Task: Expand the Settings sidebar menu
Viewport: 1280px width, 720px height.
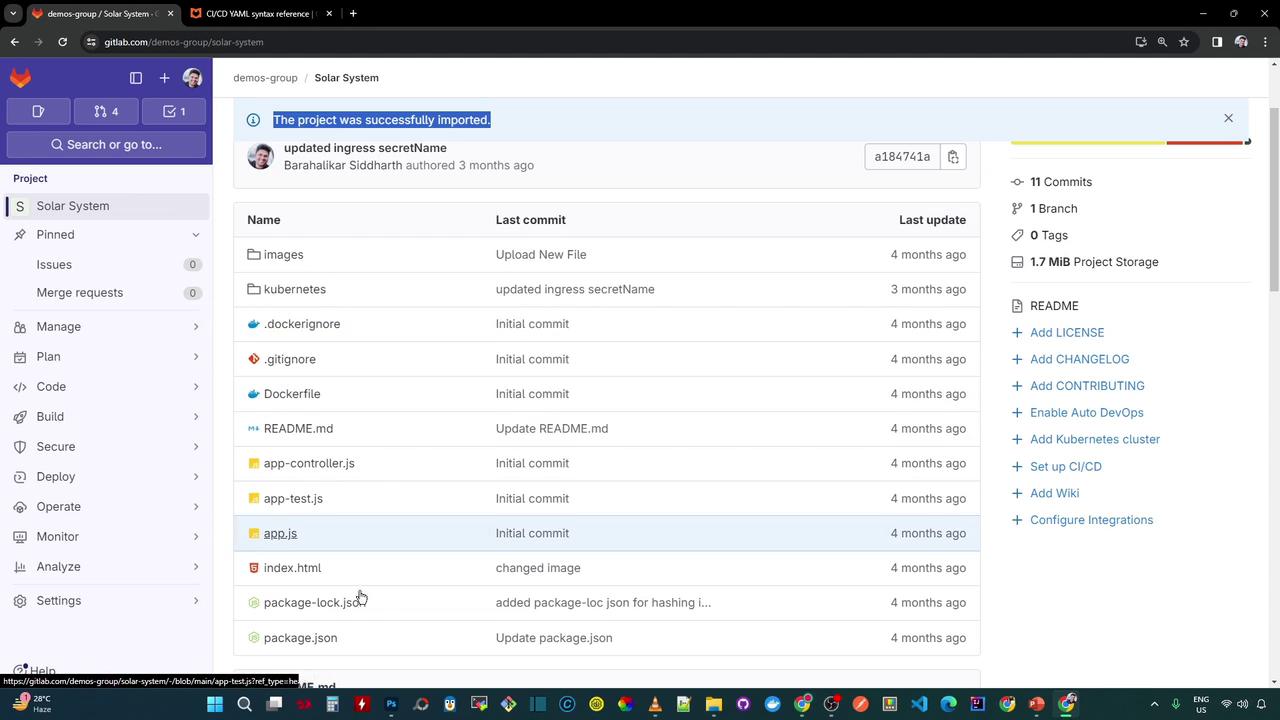Action: (59, 601)
